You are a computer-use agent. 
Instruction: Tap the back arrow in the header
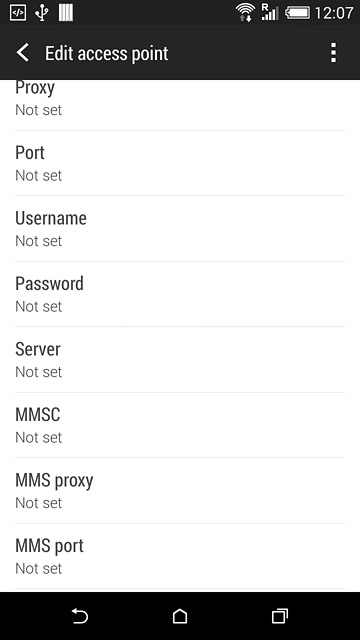tap(22, 53)
